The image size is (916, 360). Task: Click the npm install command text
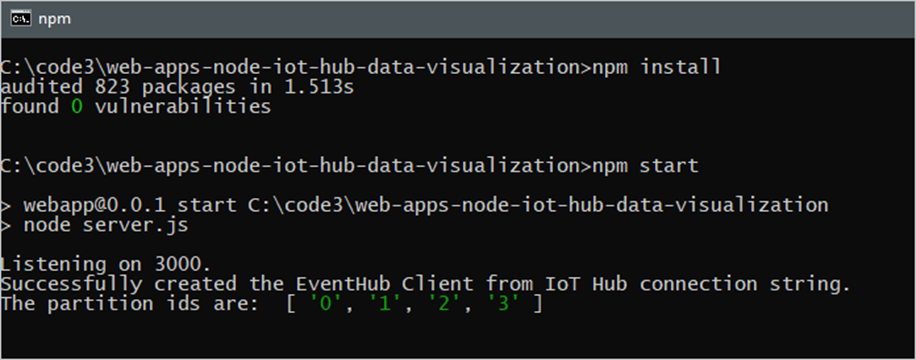click(657, 67)
